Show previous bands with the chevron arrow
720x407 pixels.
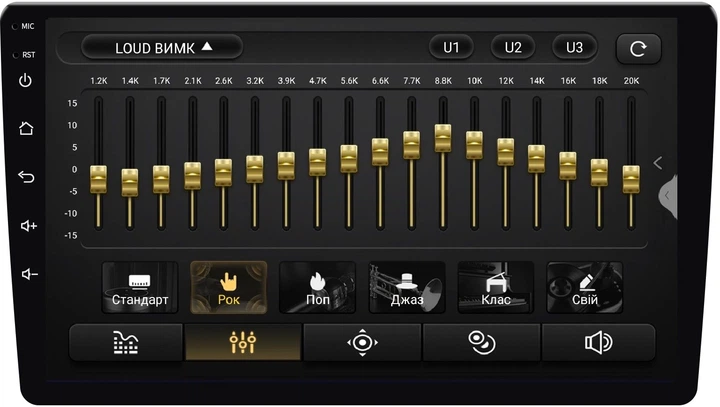click(x=658, y=163)
